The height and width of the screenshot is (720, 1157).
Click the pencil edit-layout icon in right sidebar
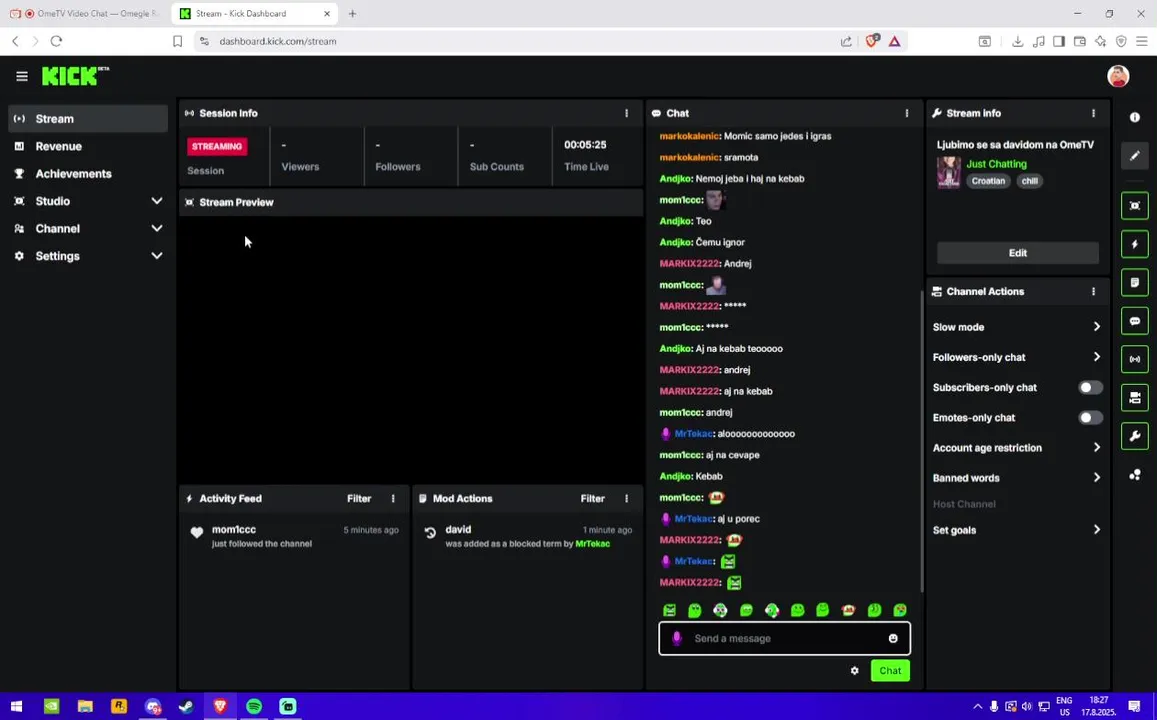1135,156
